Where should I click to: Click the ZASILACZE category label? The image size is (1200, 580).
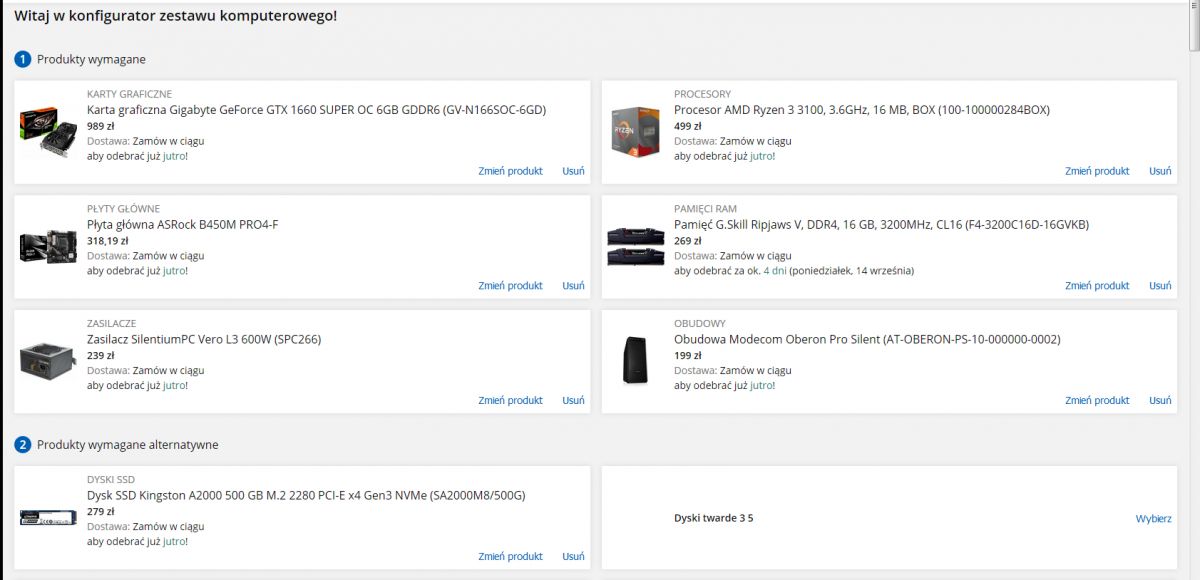(111, 324)
